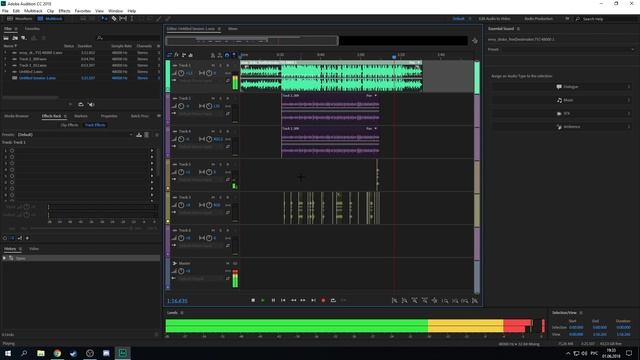Open effect slot 1 arrow menu
The height and width of the screenshot is (360, 640).
tap(152, 151)
